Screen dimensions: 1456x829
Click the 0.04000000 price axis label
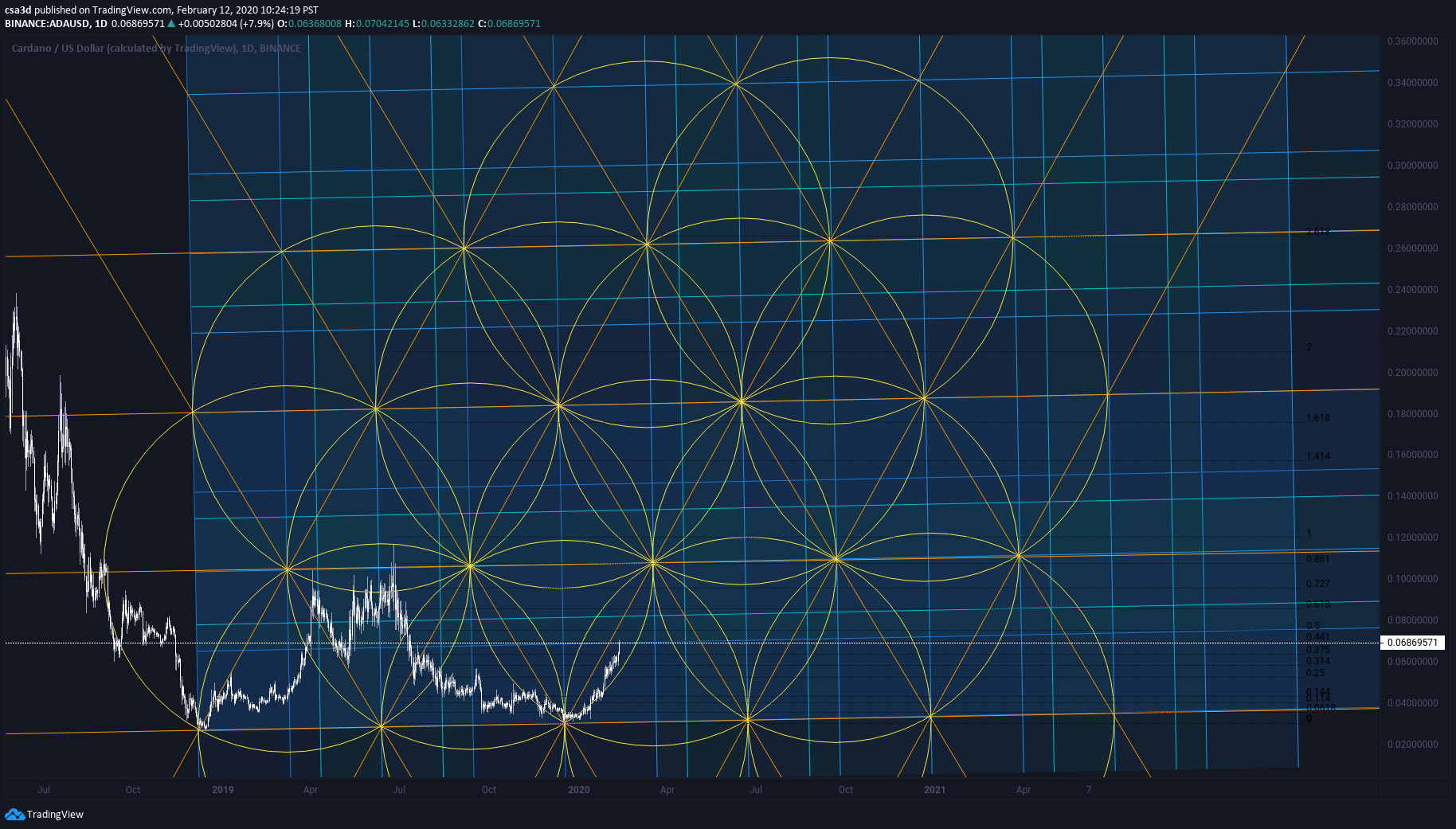coord(1413,702)
